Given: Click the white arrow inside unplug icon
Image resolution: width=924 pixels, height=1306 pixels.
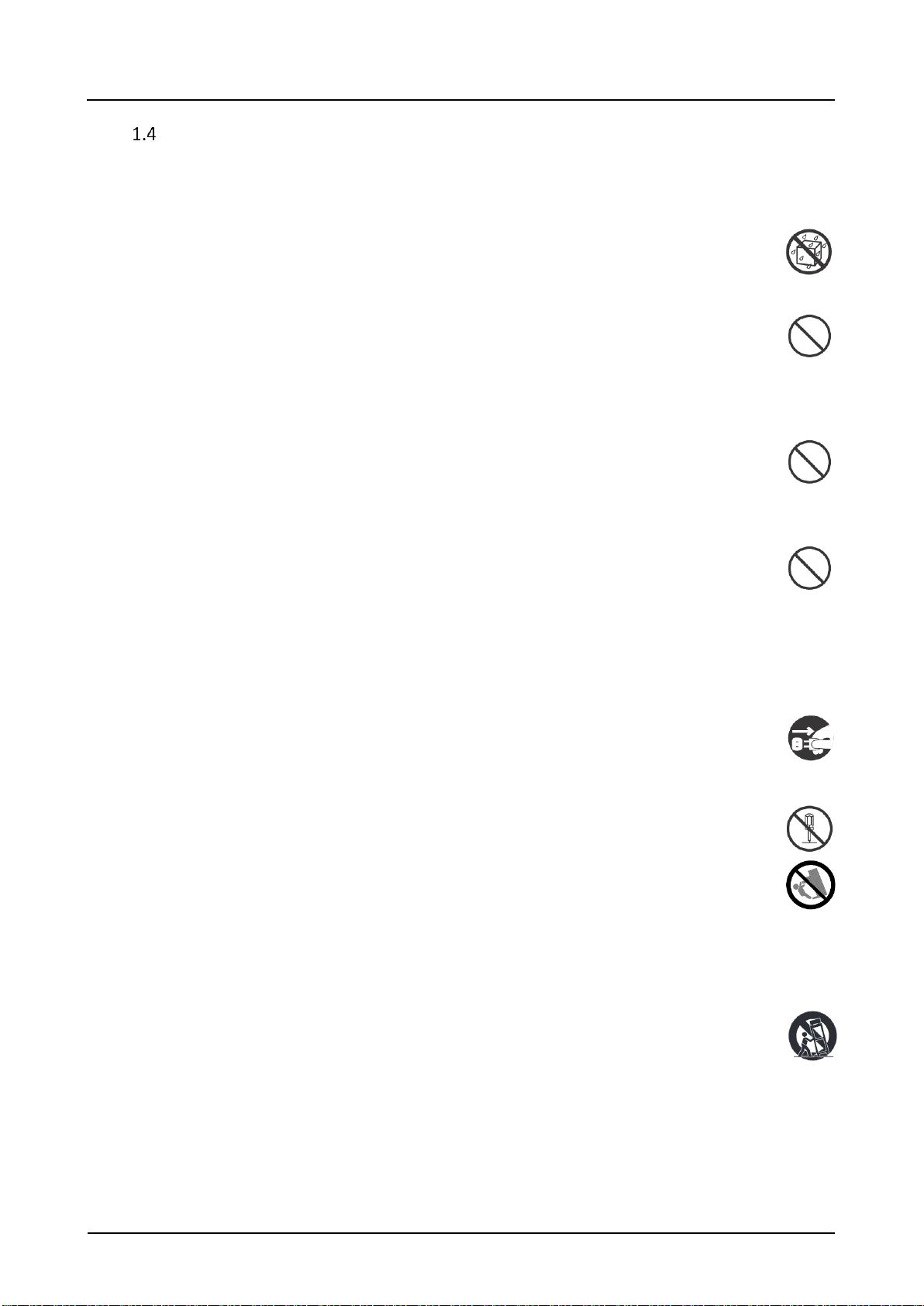Looking at the screenshot, I should click(802, 729).
